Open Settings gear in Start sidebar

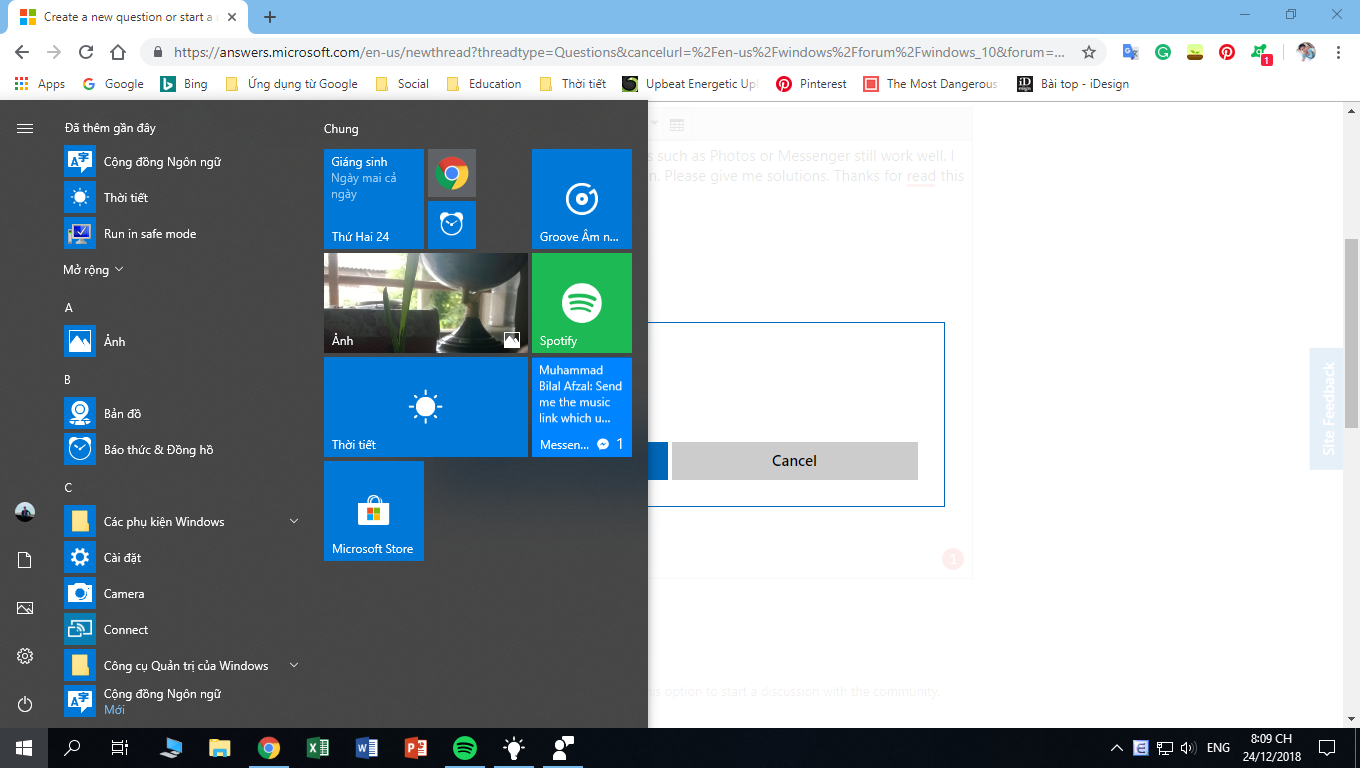[x=25, y=656]
